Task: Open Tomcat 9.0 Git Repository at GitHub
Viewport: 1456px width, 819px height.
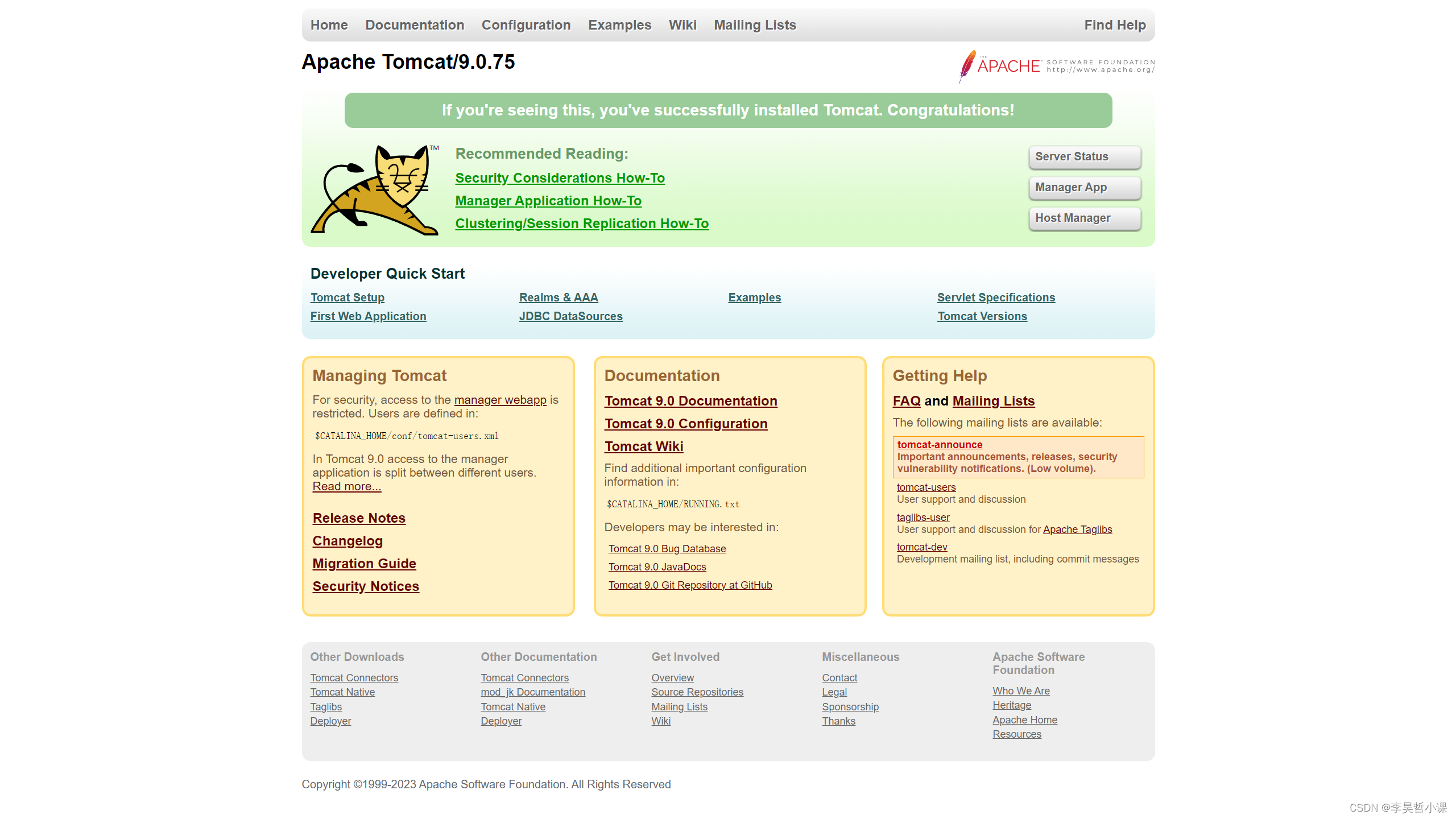Action: pyautogui.click(x=690, y=585)
